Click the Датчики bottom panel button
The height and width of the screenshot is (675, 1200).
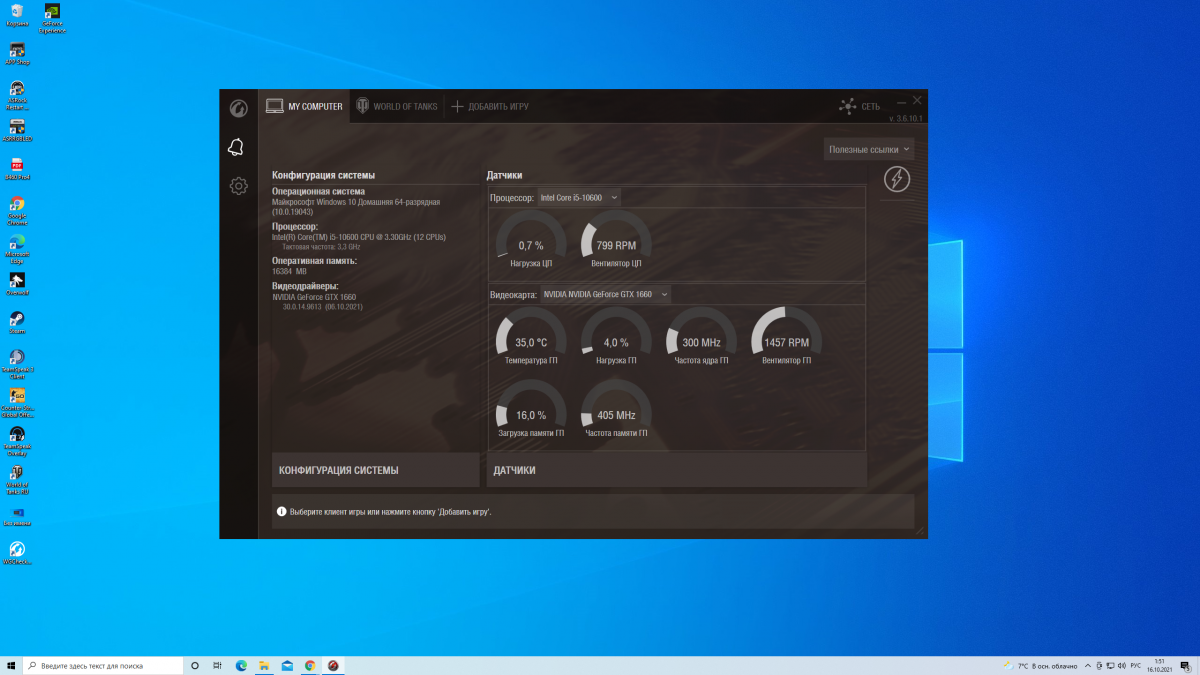point(676,470)
